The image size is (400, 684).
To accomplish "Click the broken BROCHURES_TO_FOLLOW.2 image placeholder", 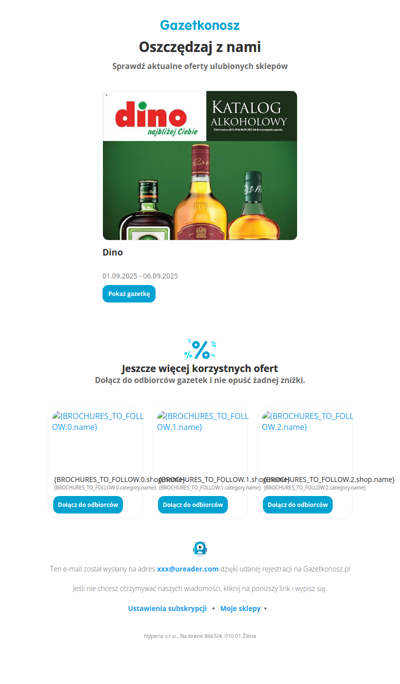I will 308,421.
